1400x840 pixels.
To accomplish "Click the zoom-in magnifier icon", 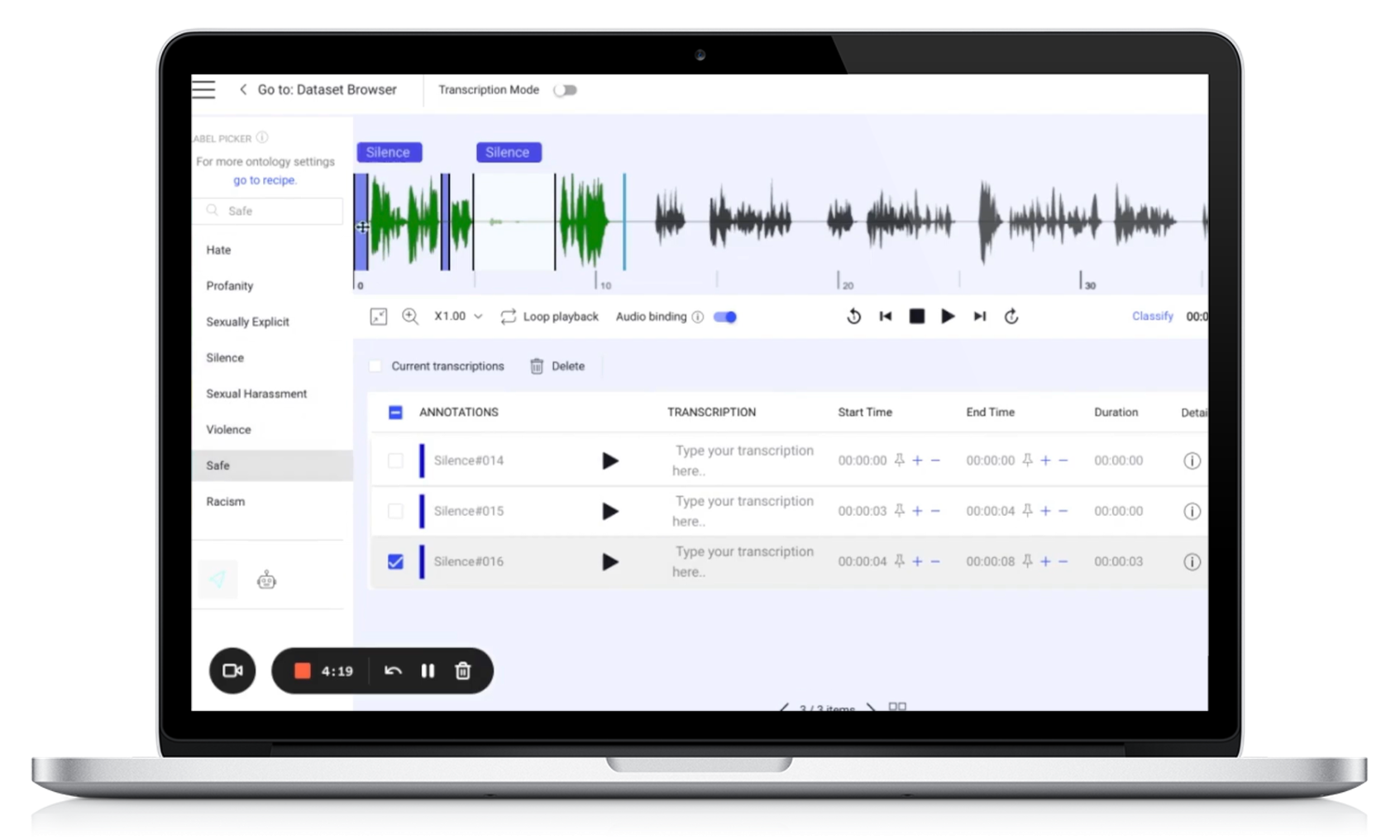I will click(409, 317).
